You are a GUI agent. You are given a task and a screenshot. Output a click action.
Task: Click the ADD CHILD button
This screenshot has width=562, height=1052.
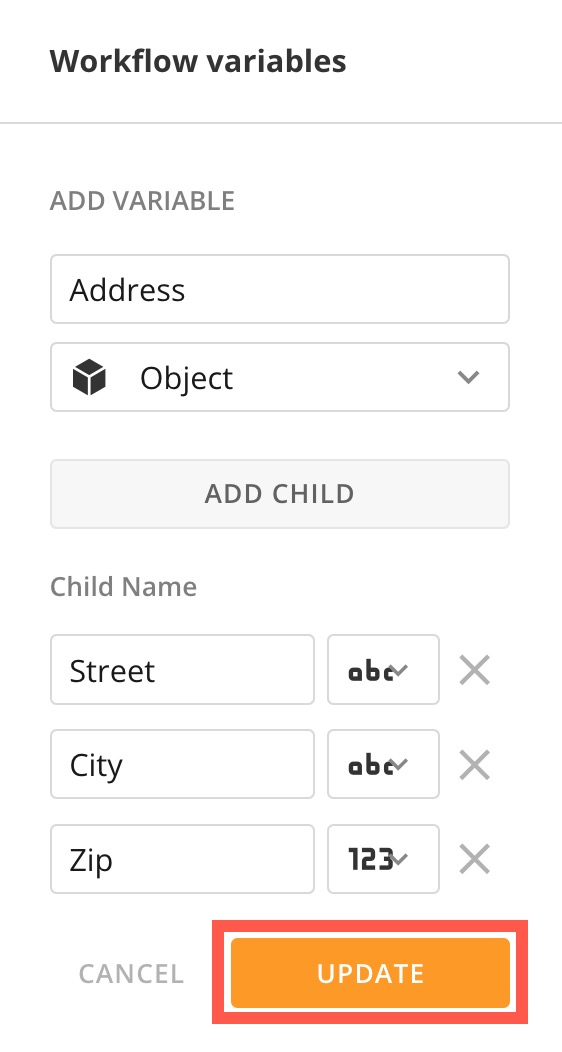[x=280, y=494]
